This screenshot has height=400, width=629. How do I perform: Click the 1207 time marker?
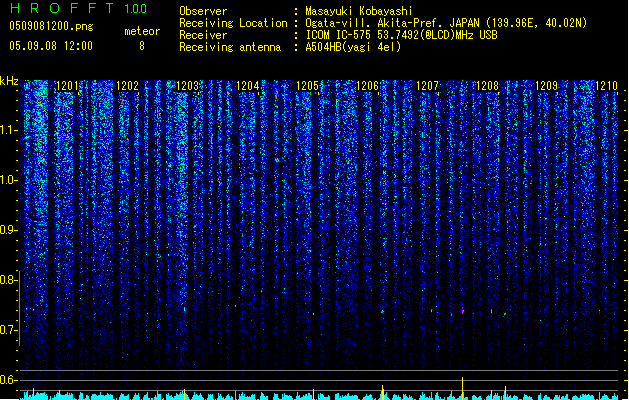tap(427, 86)
